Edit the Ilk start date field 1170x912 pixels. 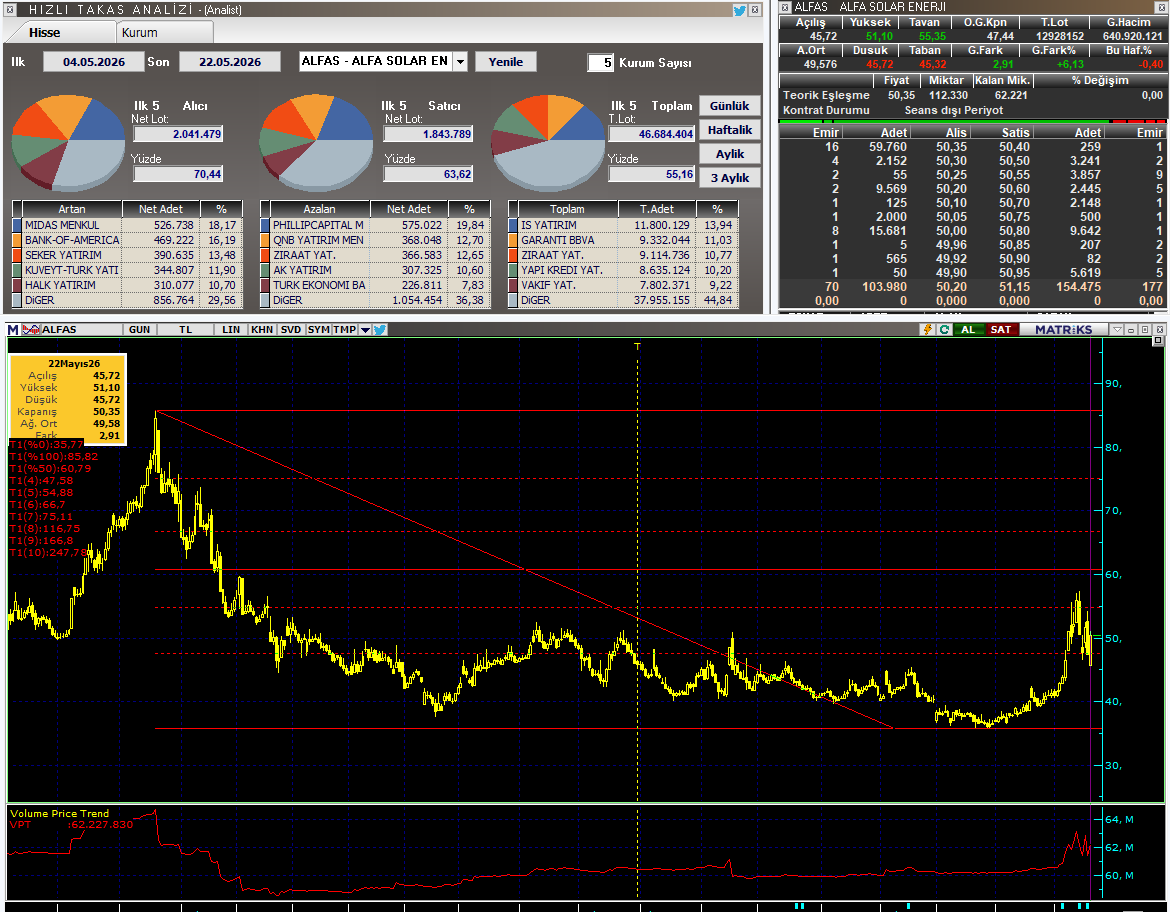tap(93, 62)
